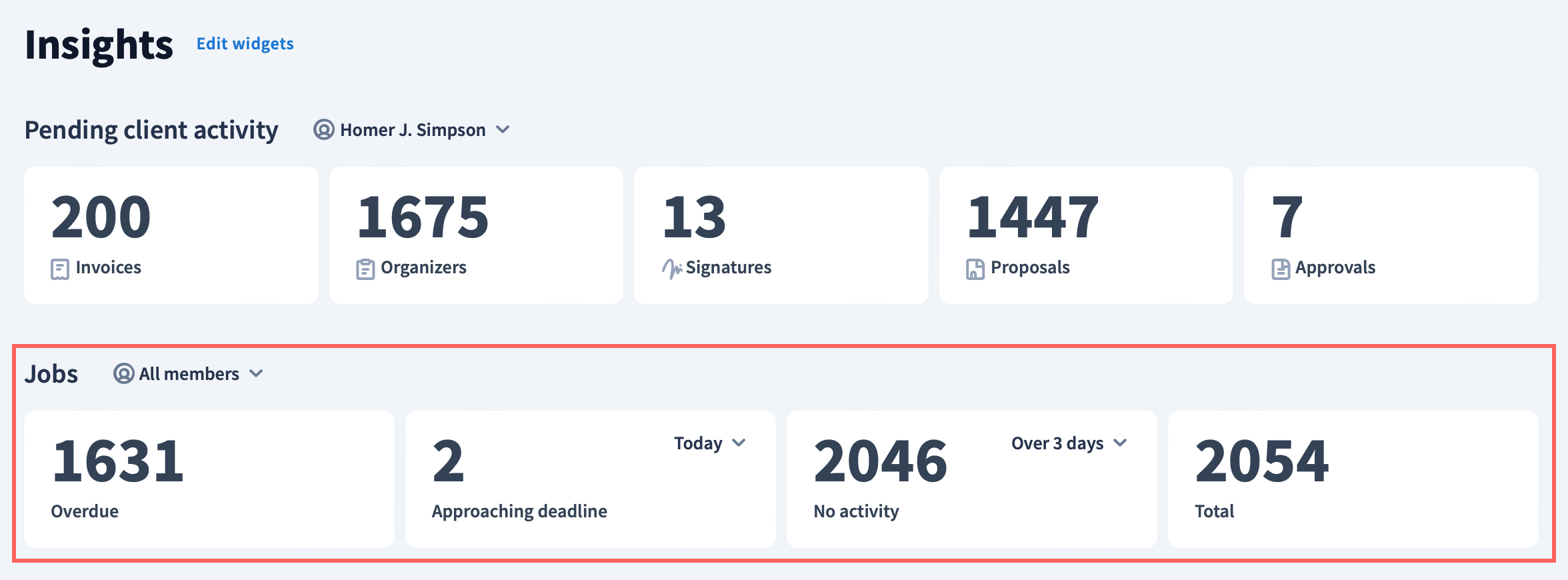Click the Homer J. Simpson avatar icon
This screenshot has width=1568, height=580.
pos(324,129)
